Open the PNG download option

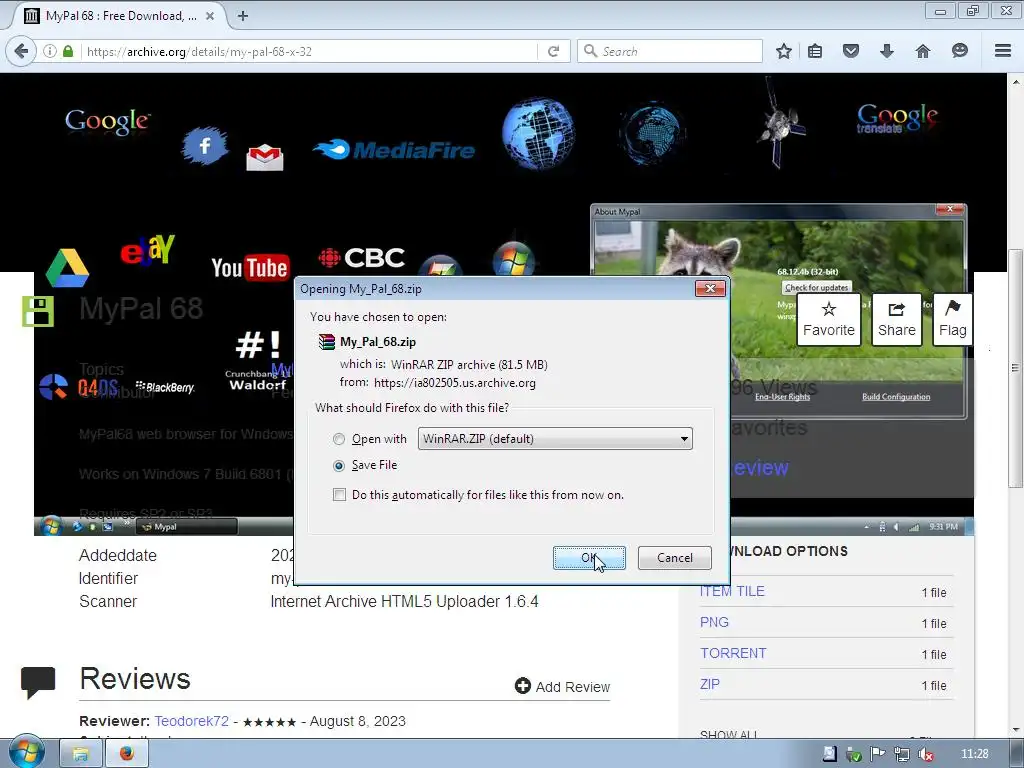(x=714, y=622)
